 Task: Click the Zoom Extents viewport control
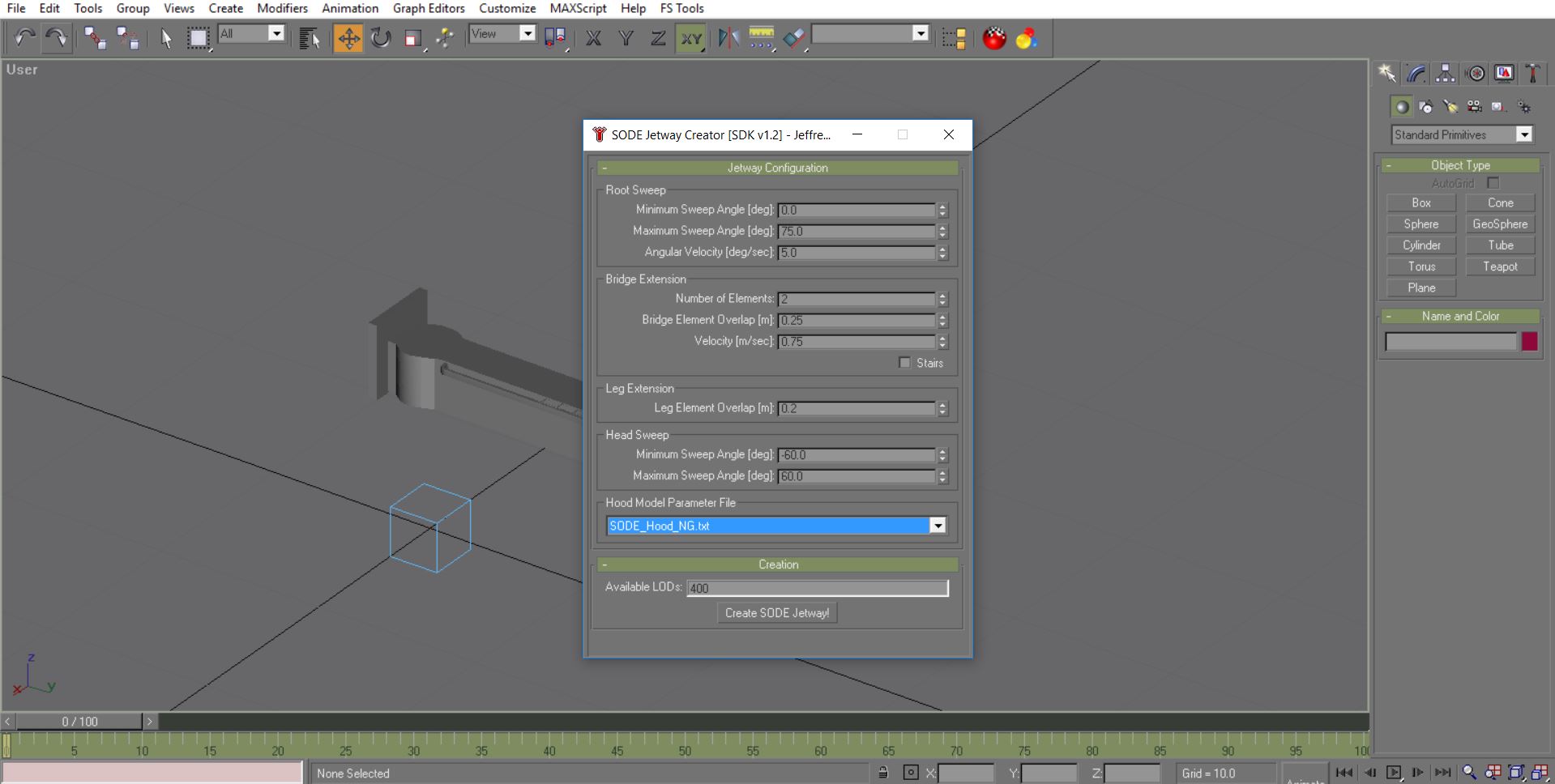tap(1516, 773)
